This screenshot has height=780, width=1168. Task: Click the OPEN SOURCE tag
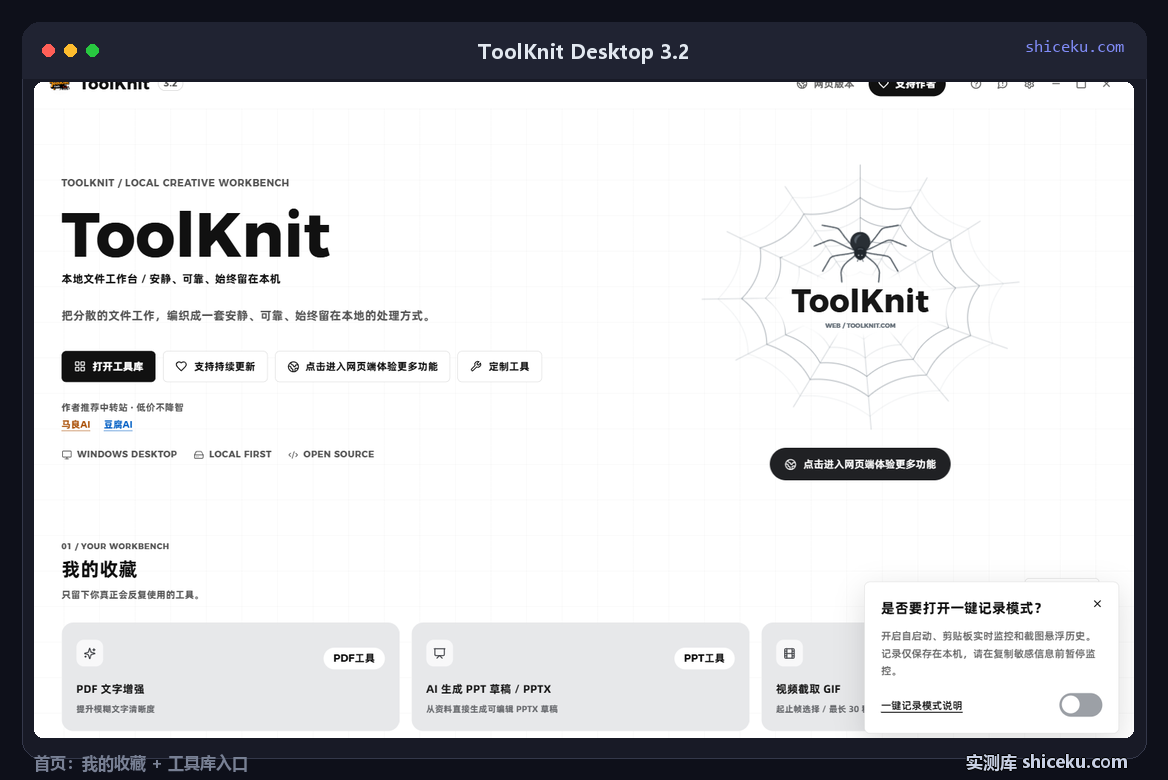331,454
